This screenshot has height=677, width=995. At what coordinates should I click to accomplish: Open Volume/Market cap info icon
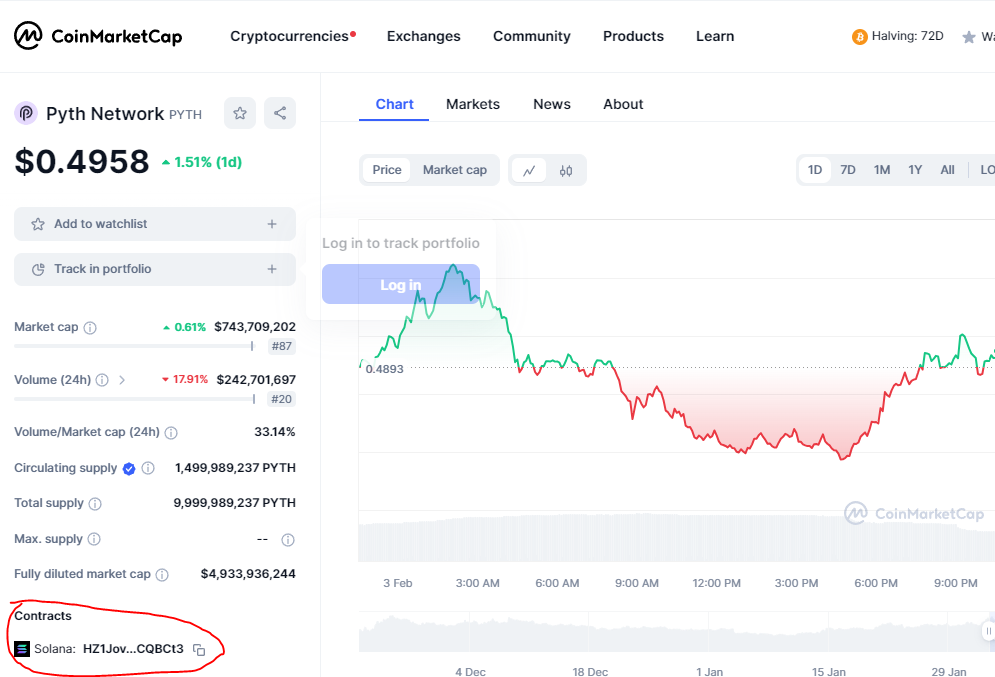(171, 433)
